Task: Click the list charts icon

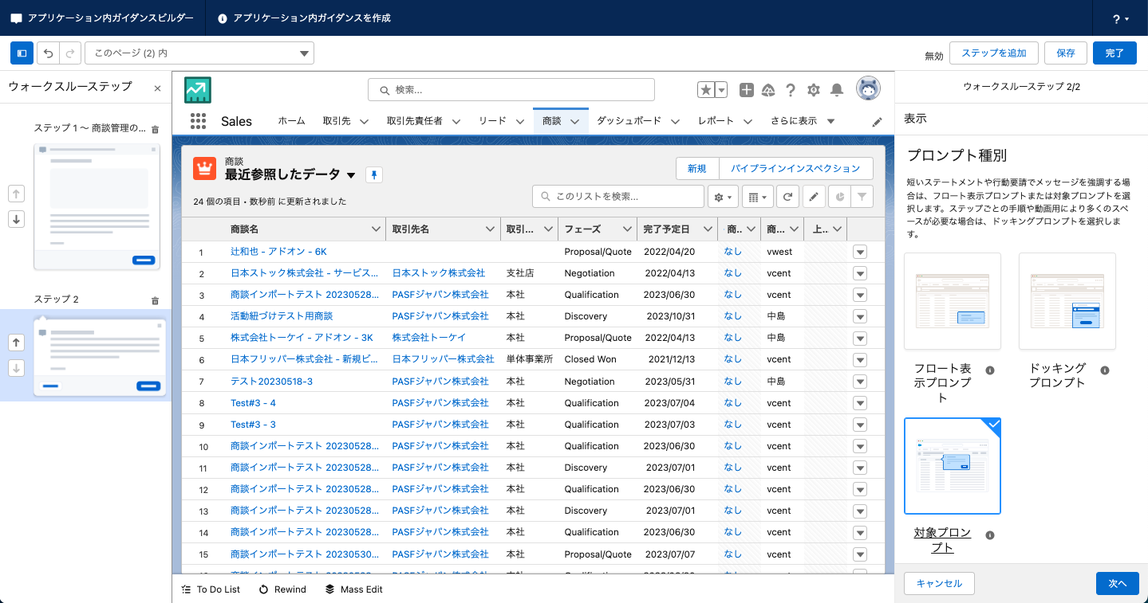Action: 839,197
